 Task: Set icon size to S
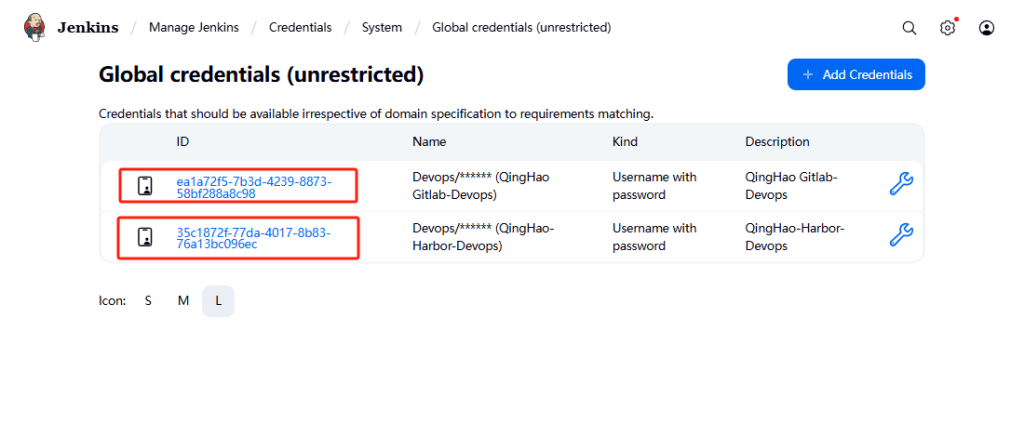(x=148, y=300)
